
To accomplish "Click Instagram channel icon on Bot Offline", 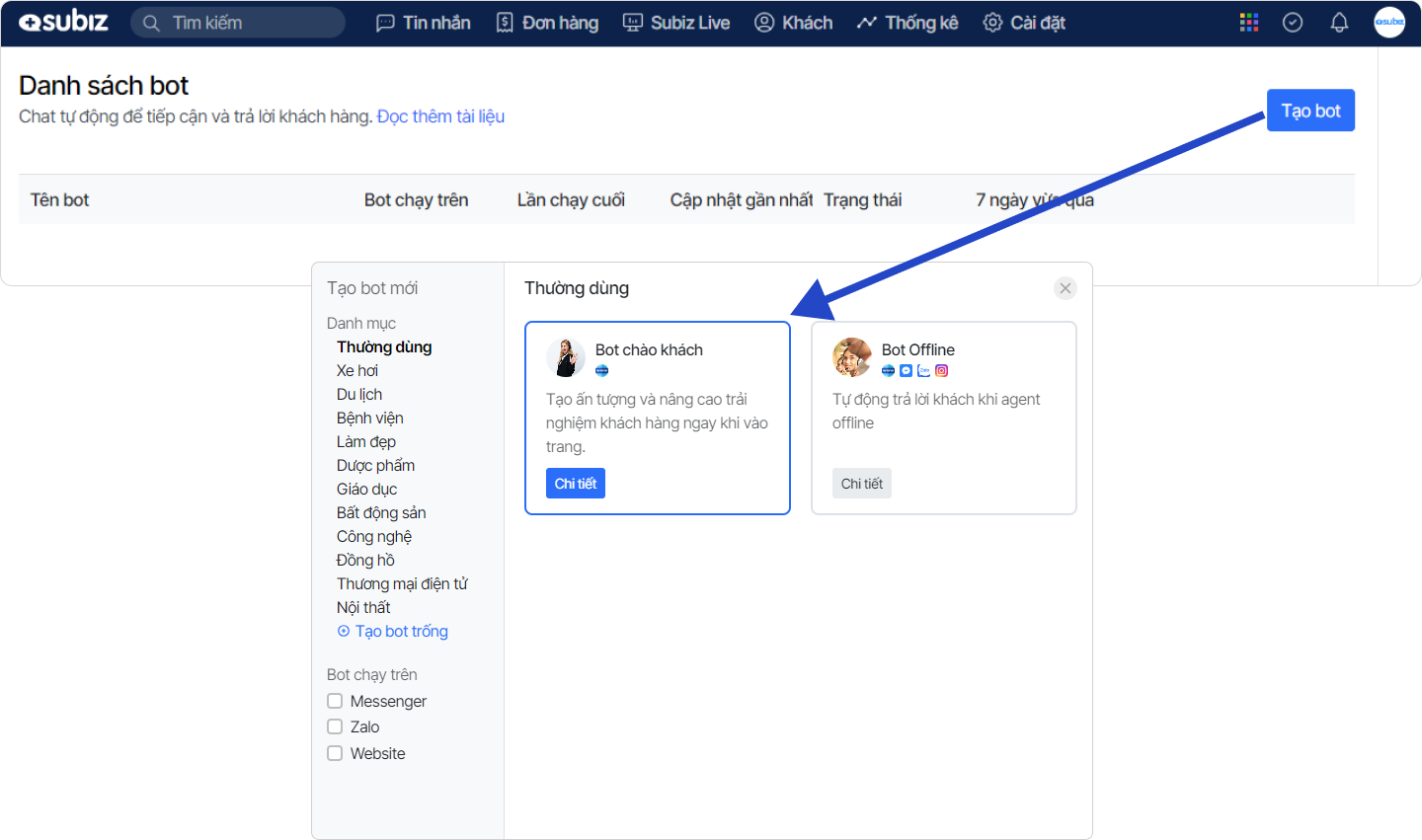I will [x=942, y=371].
